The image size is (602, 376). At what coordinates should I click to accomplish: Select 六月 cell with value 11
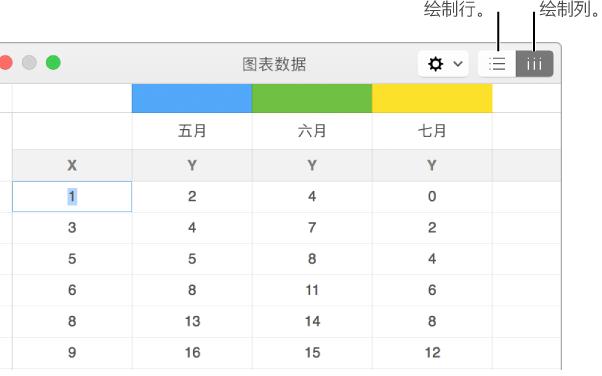coord(312,290)
